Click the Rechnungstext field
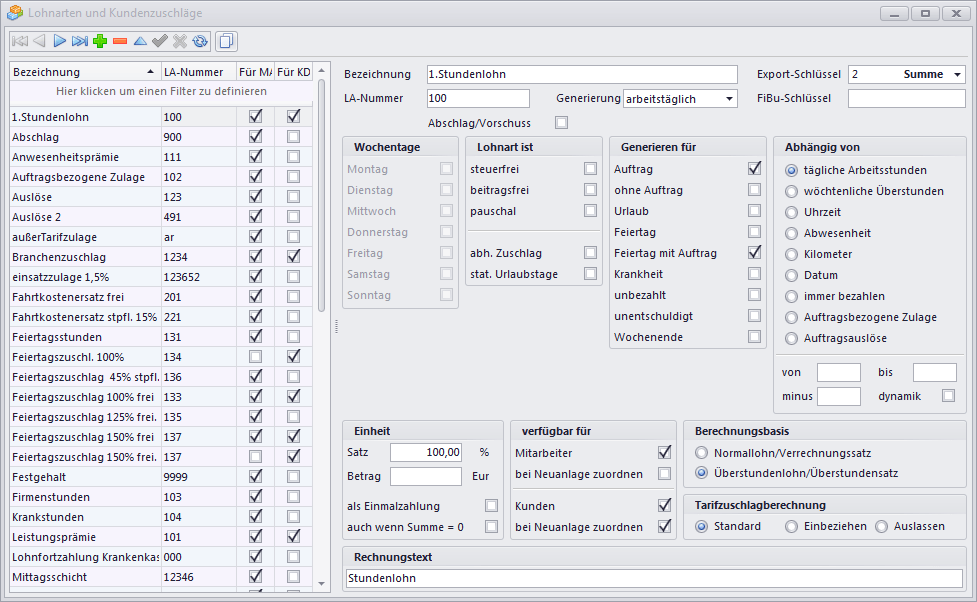 click(x=654, y=578)
